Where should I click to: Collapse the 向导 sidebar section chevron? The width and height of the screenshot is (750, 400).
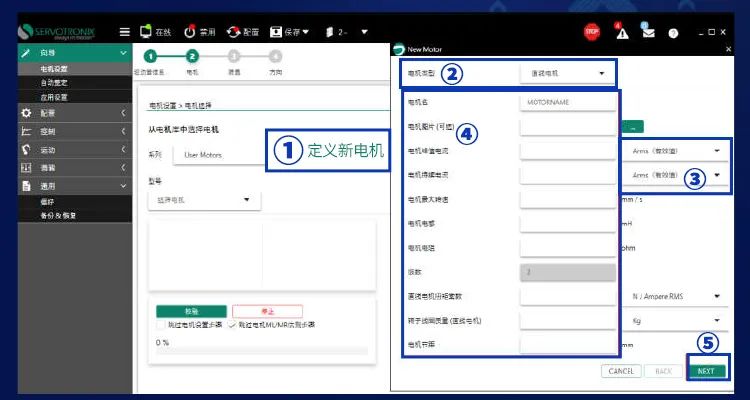[123, 53]
